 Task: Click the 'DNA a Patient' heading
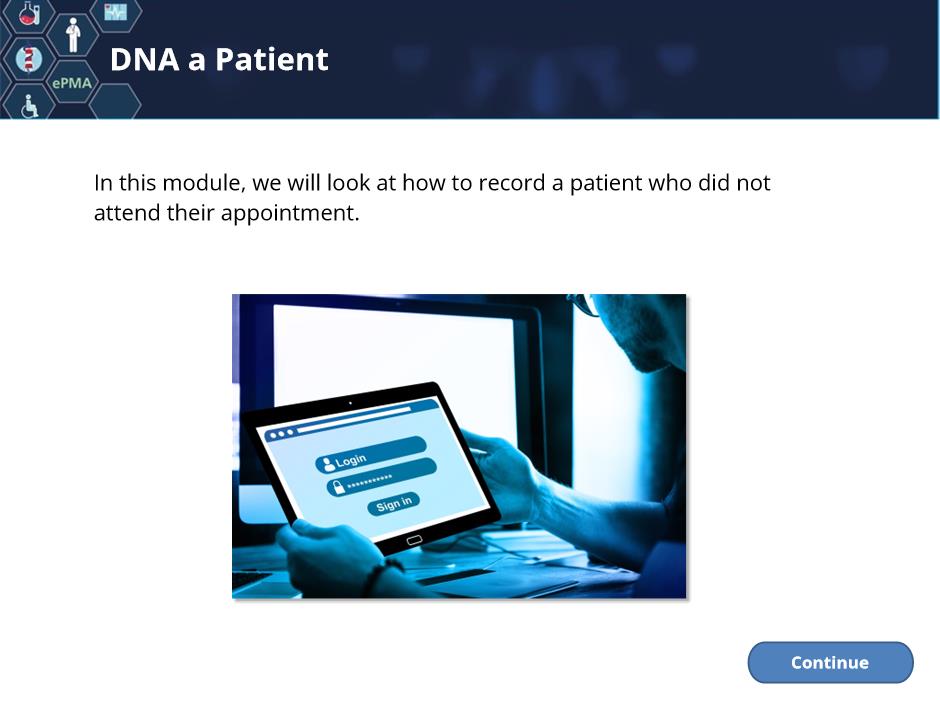click(219, 59)
